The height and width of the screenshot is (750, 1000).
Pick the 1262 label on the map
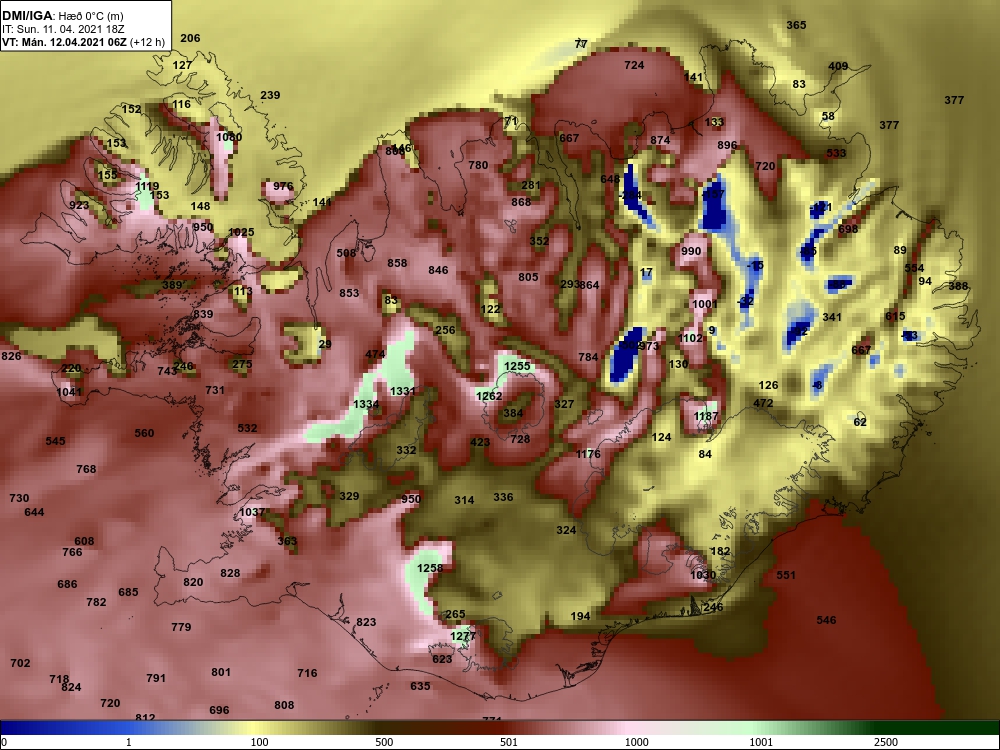tap(489, 397)
